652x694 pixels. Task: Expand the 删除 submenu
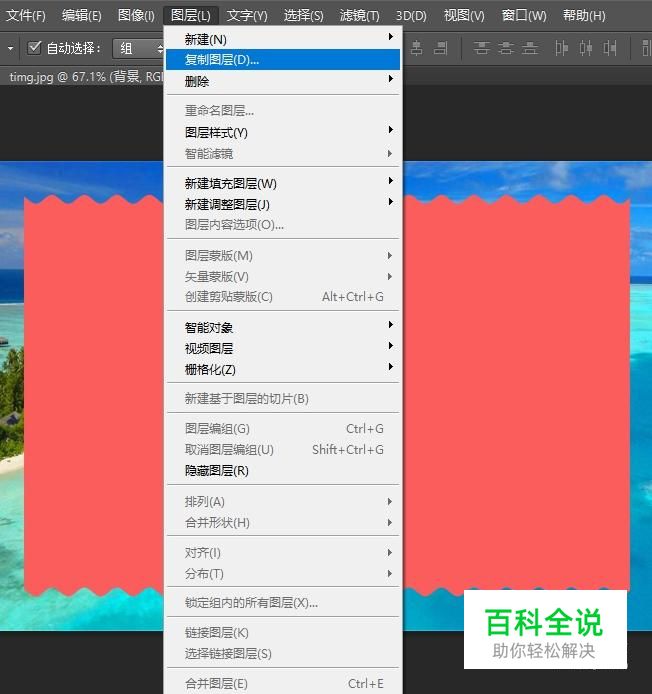tap(283, 81)
